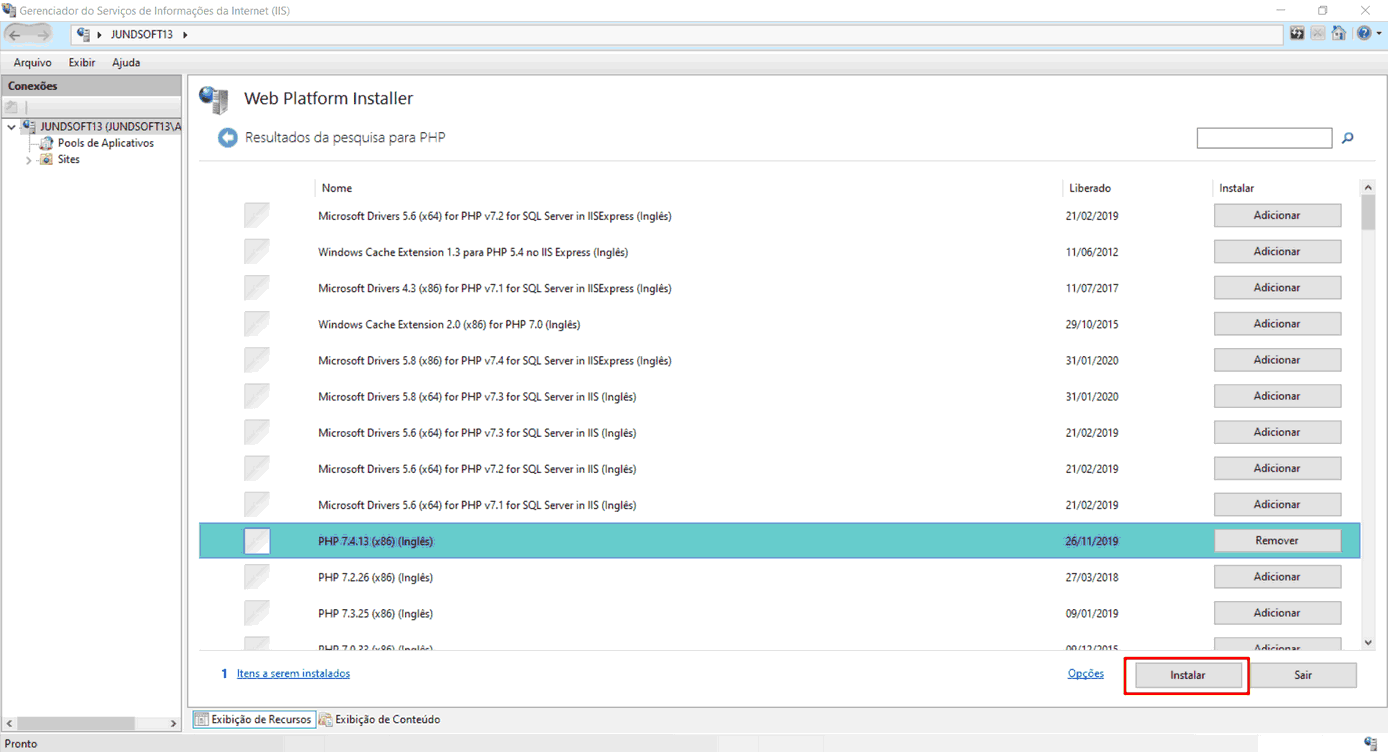
Task: Click the Instalar button
Action: coord(1188,675)
